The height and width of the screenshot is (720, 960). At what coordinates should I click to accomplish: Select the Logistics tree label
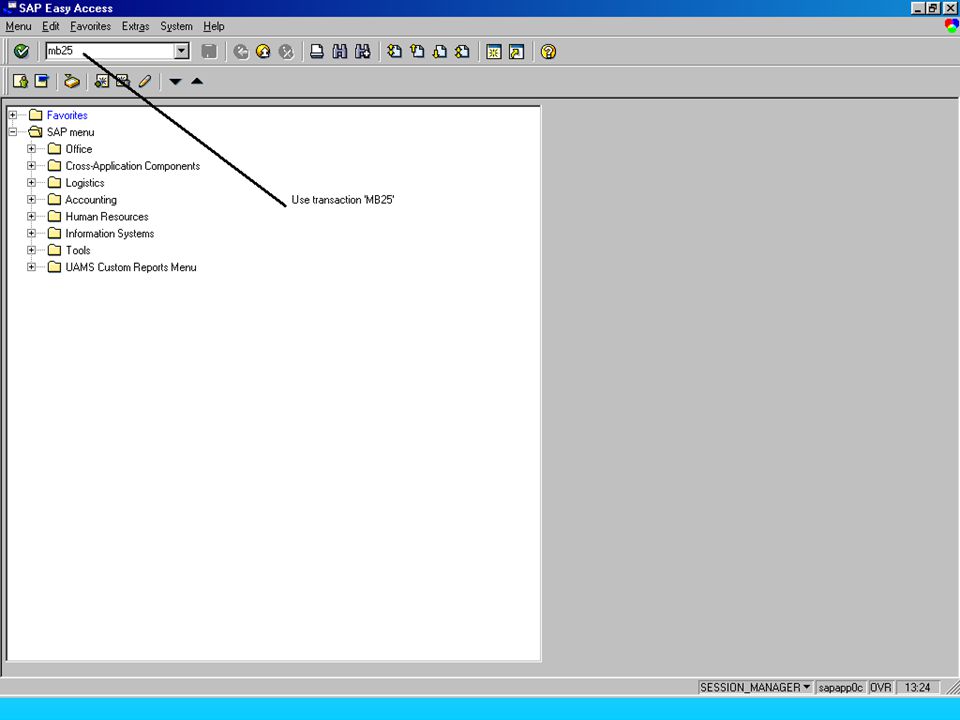tap(85, 183)
